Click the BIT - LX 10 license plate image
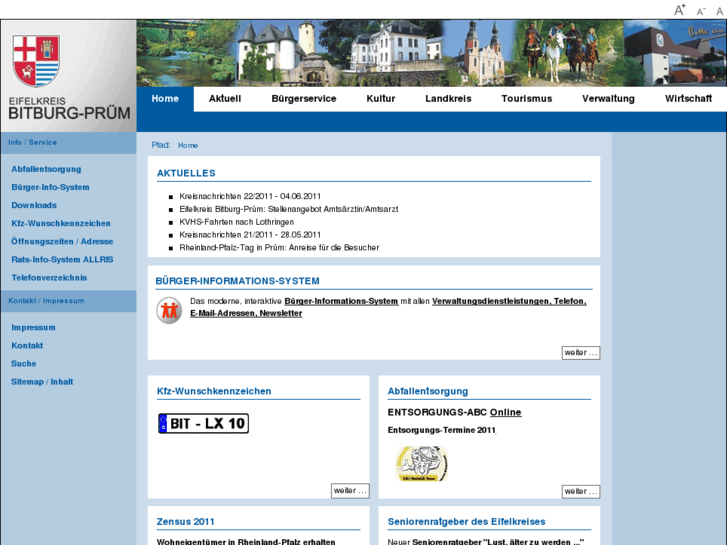The height and width of the screenshot is (545, 727). tap(203, 423)
